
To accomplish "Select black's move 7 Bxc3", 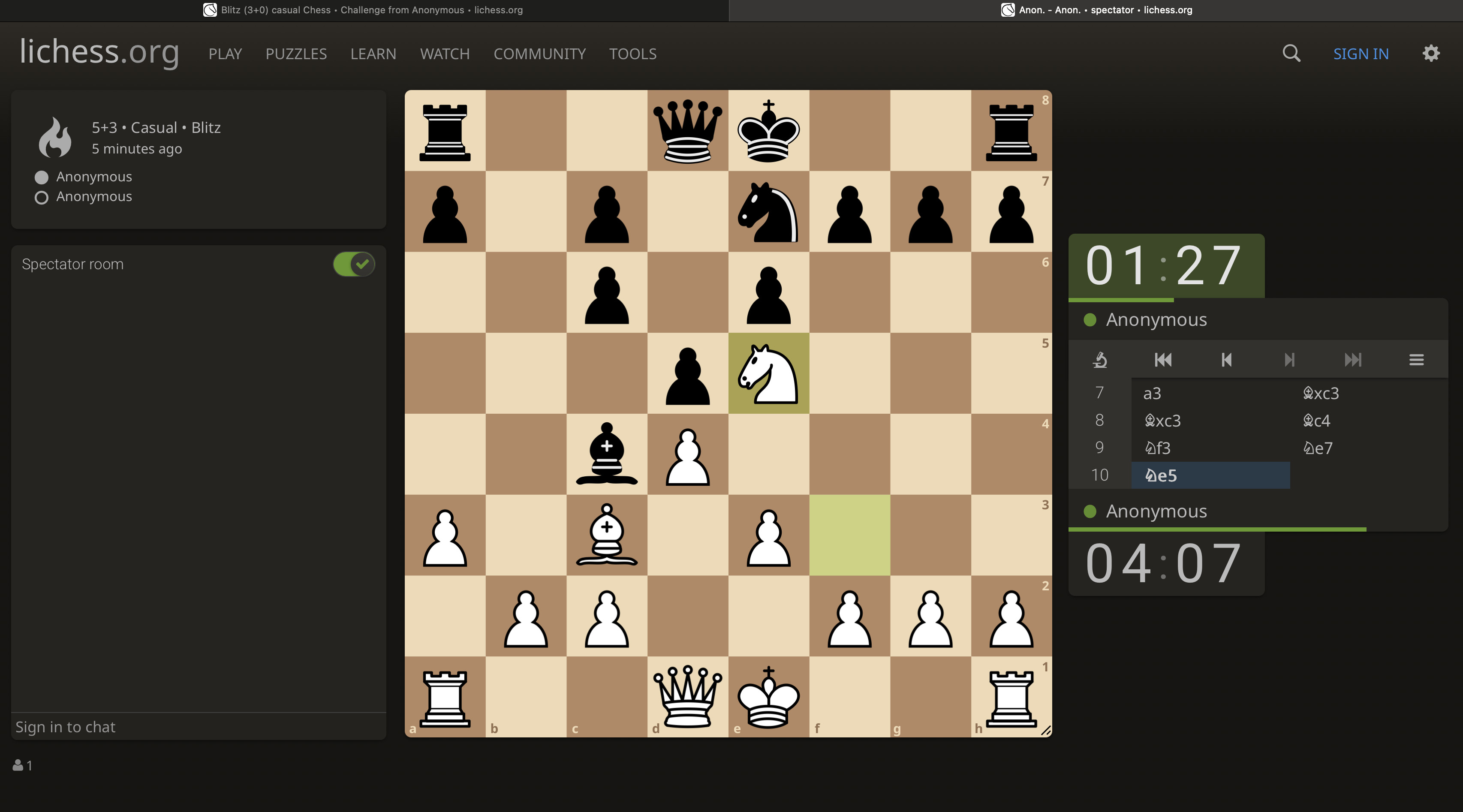I will coord(1369,393).
